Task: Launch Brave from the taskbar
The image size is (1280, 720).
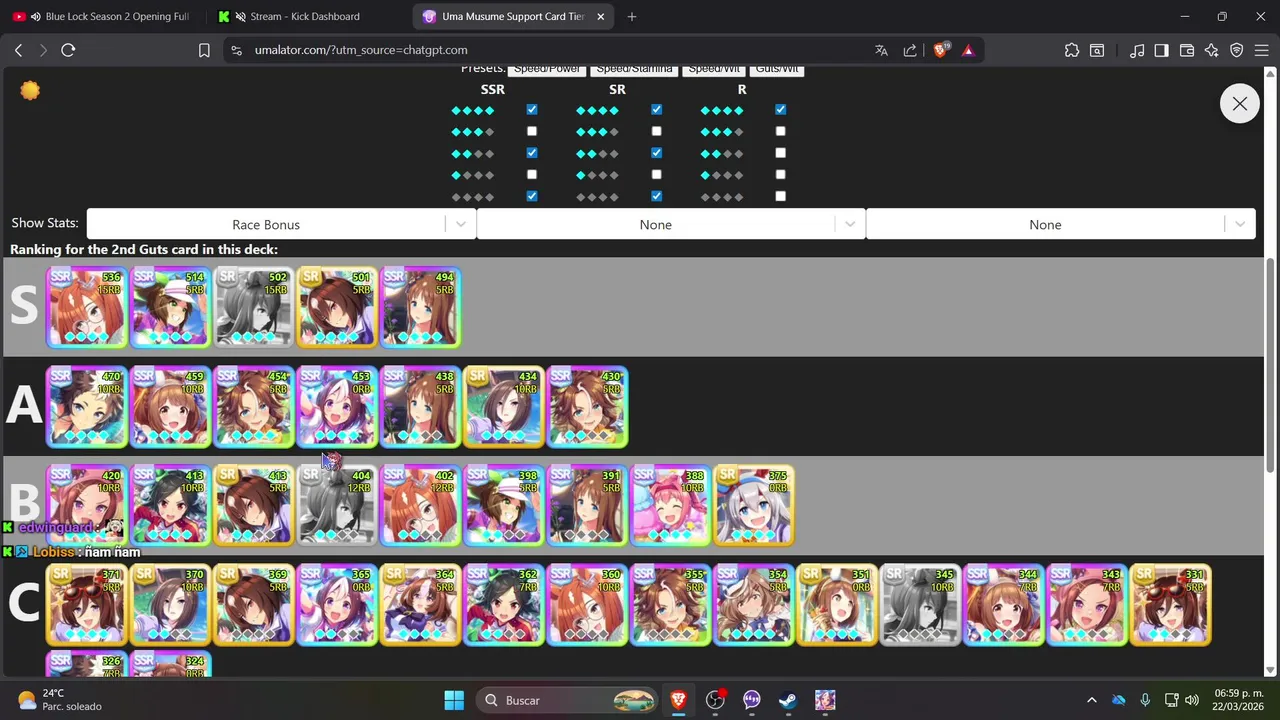Action: point(678,700)
